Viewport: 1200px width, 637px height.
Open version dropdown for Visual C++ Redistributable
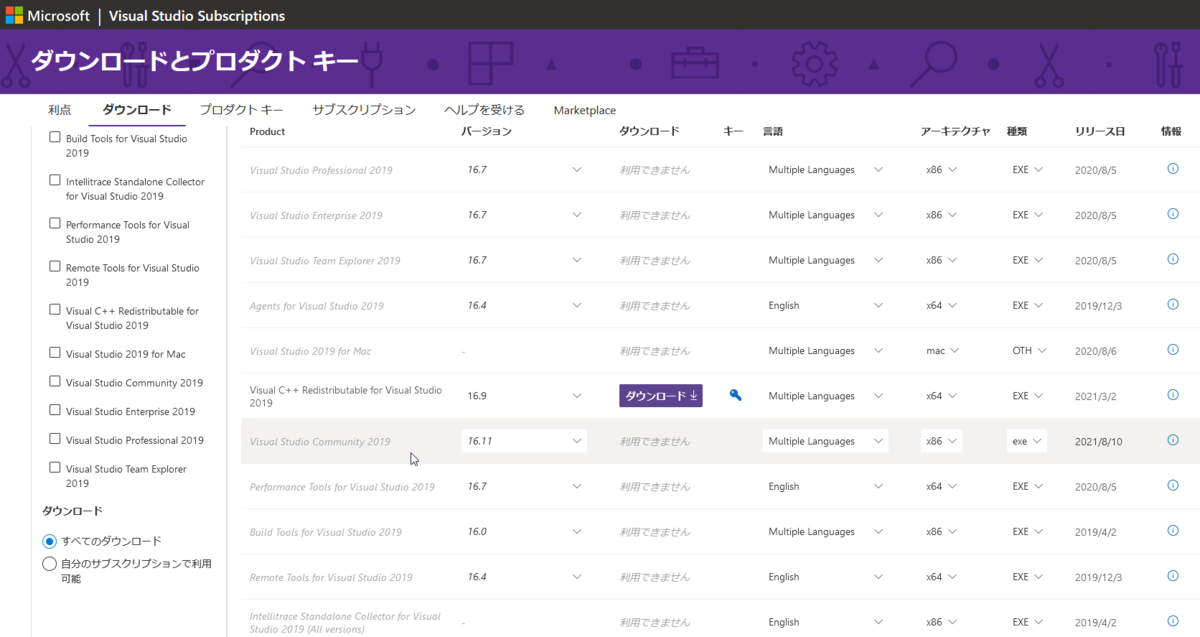click(x=524, y=396)
